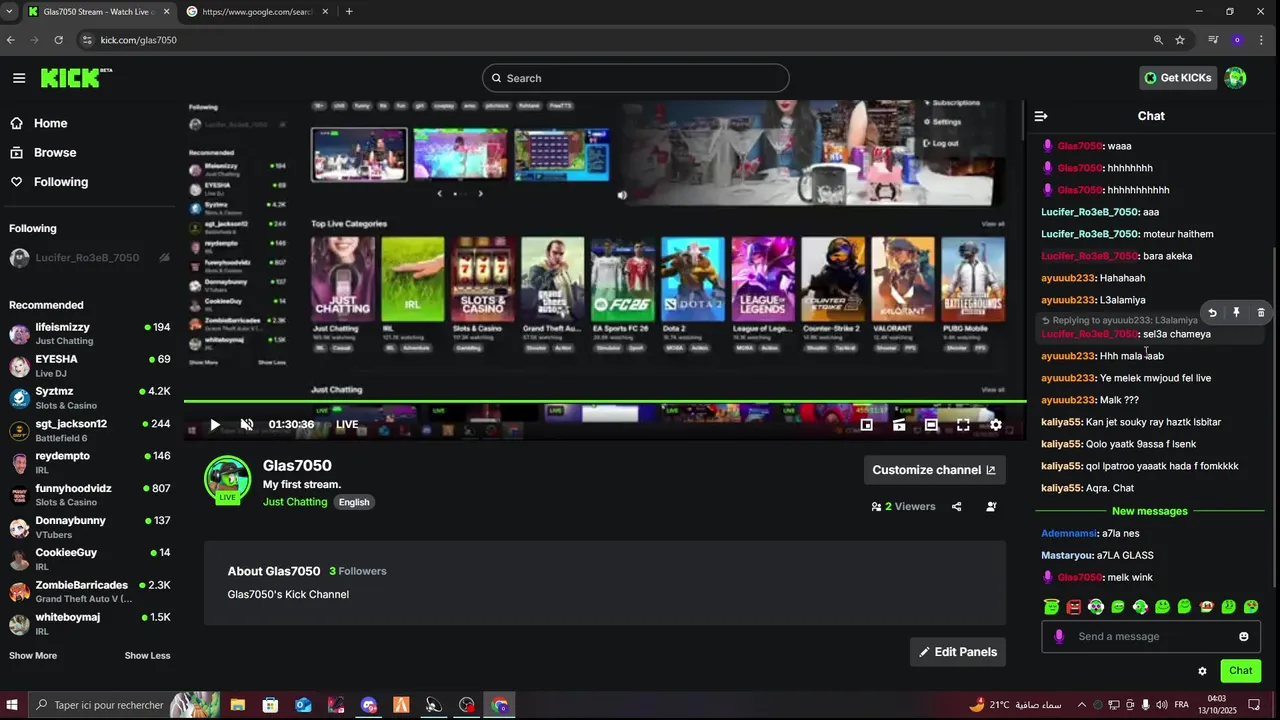Click Glas7050 channel avatar
Screen dimensions: 1280x720
228,480
